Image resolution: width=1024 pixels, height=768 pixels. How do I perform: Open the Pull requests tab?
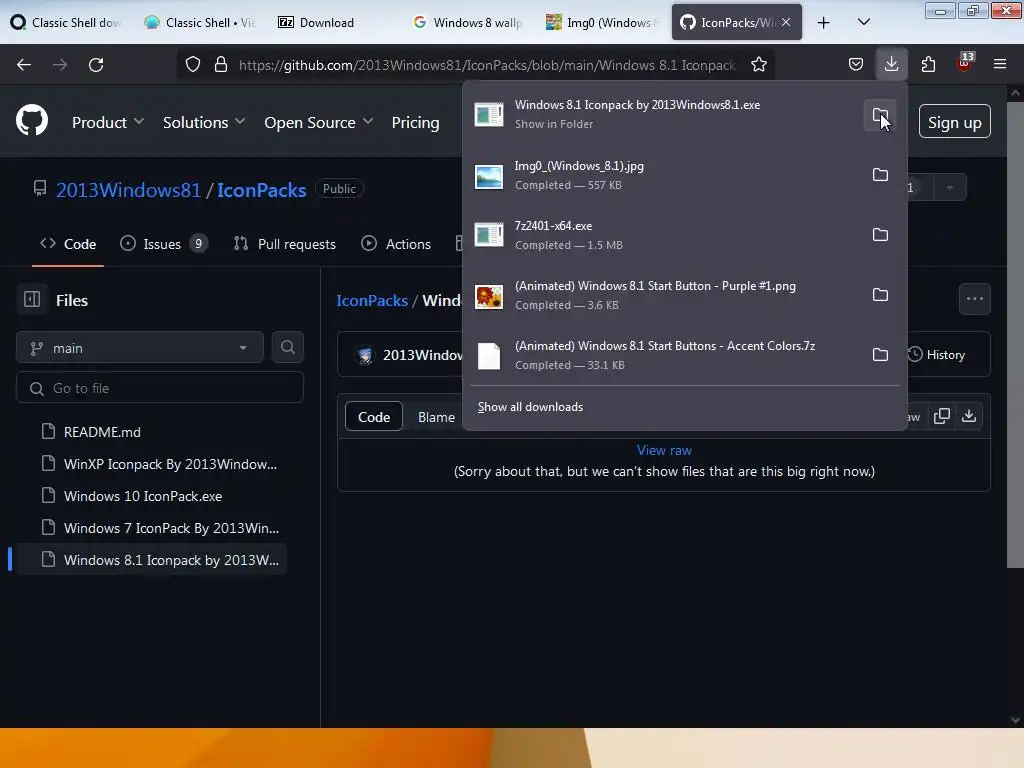285,244
